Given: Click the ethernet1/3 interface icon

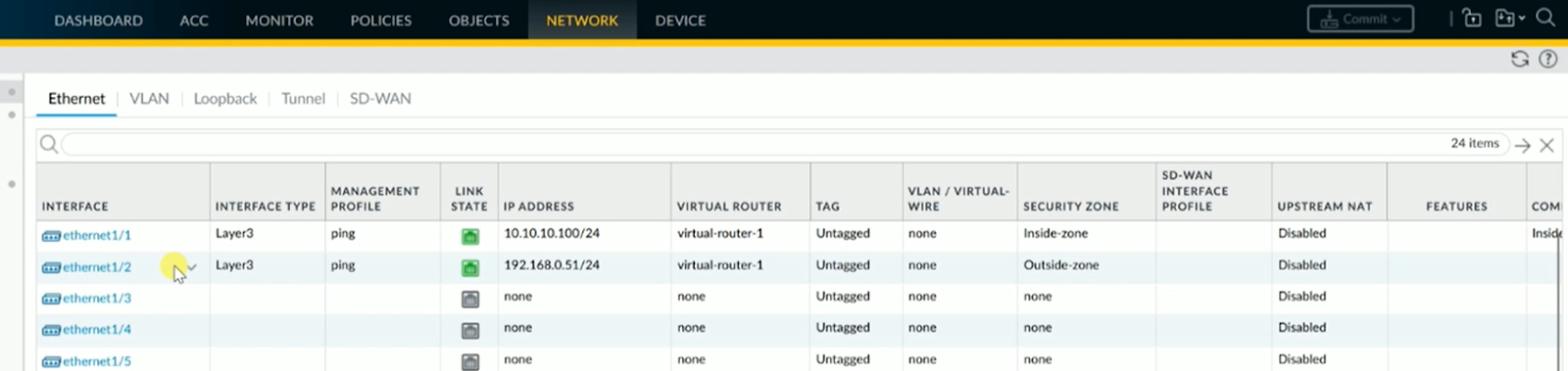Looking at the screenshot, I should click(51, 299).
